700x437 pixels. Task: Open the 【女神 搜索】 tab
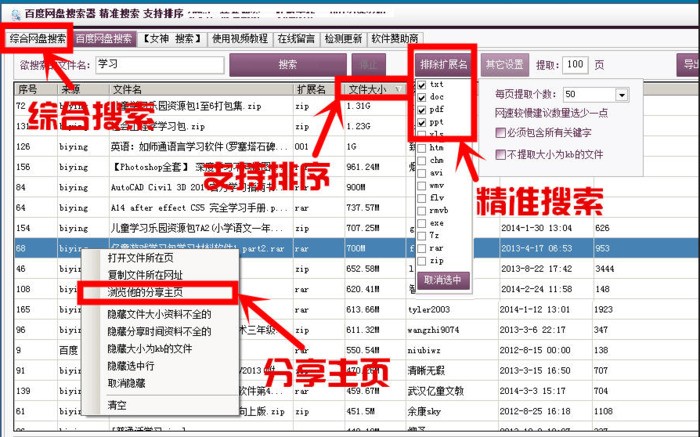pos(171,39)
